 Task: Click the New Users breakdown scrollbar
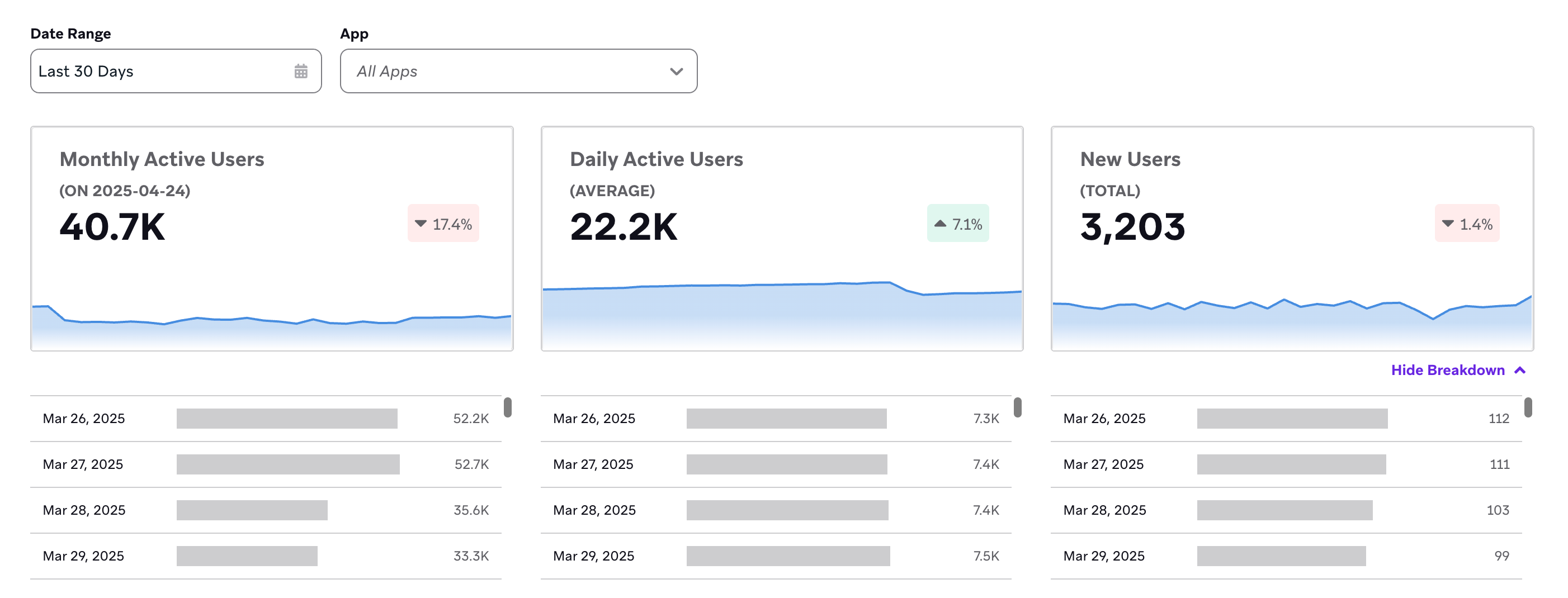(1528, 407)
